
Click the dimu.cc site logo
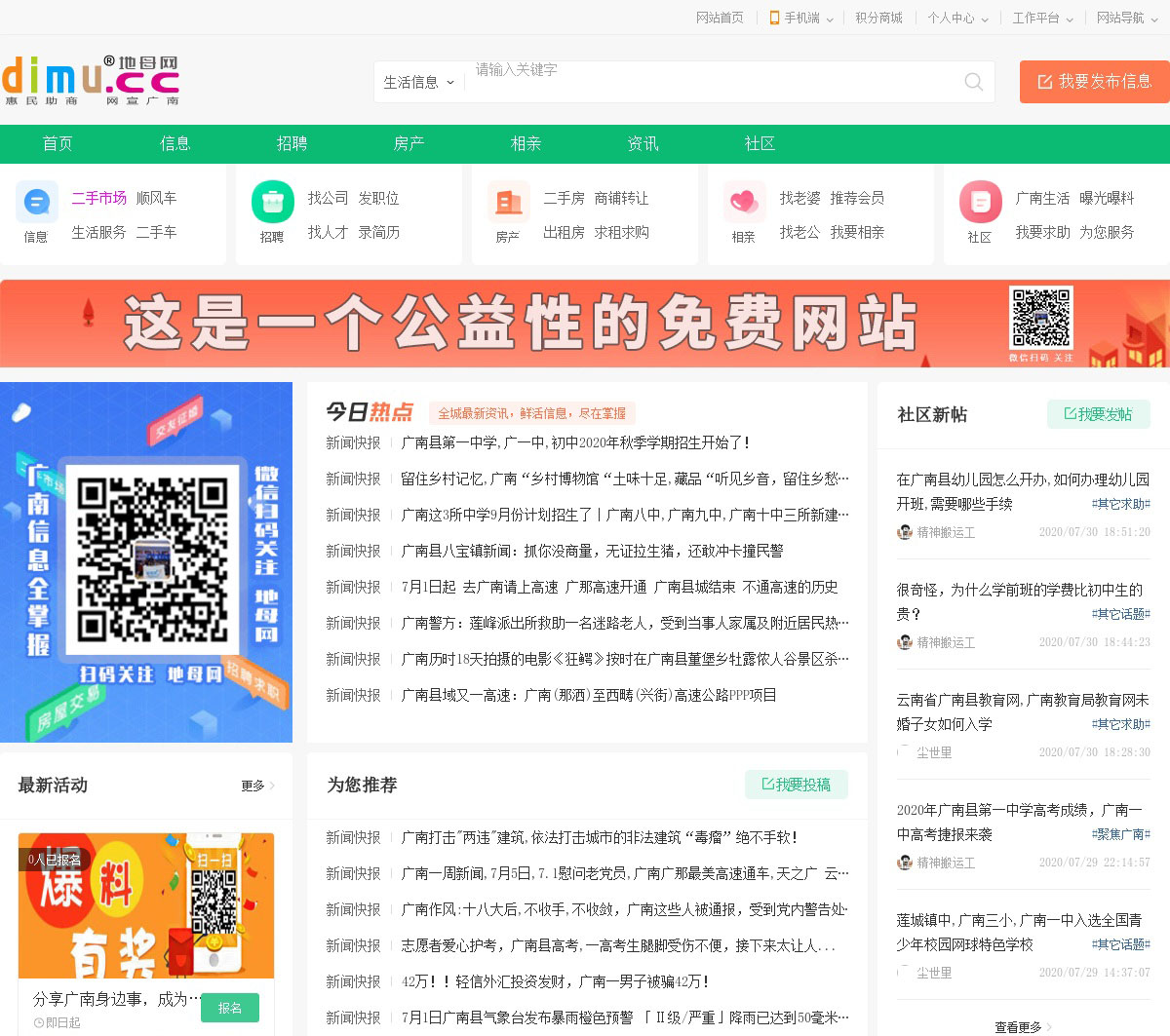coord(91,81)
